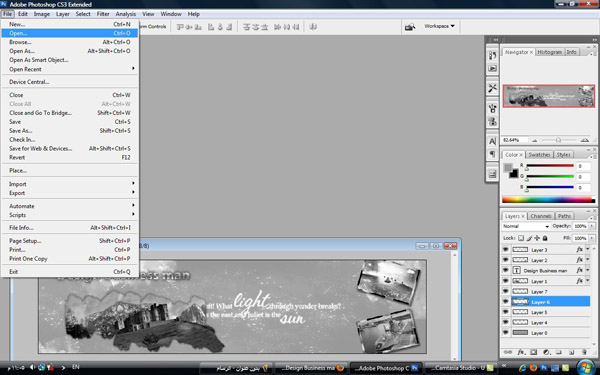The width and height of the screenshot is (600, 375).
Task: Collapse panel dock with double-arrow button
Action: click(594, 40)
